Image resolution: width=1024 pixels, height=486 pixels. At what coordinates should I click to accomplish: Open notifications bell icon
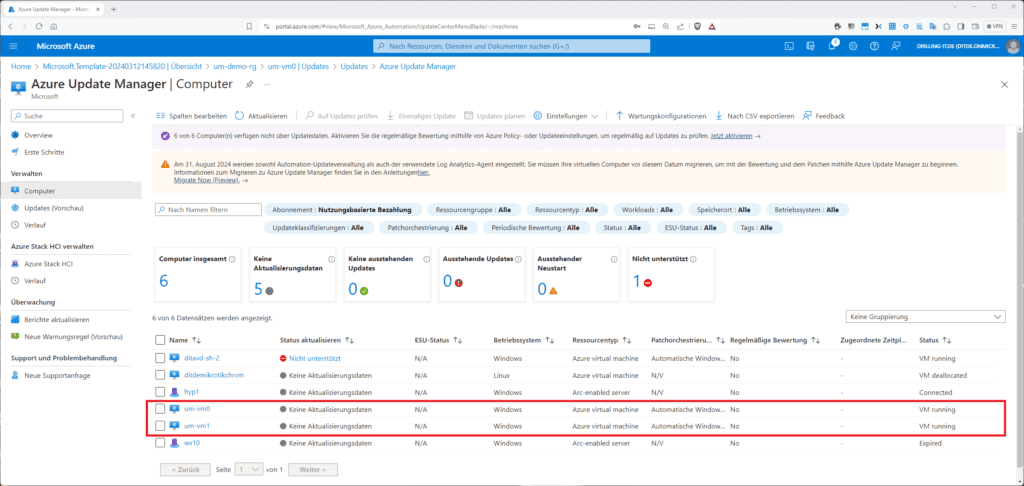pyautogui.click(x=832, y=46)
